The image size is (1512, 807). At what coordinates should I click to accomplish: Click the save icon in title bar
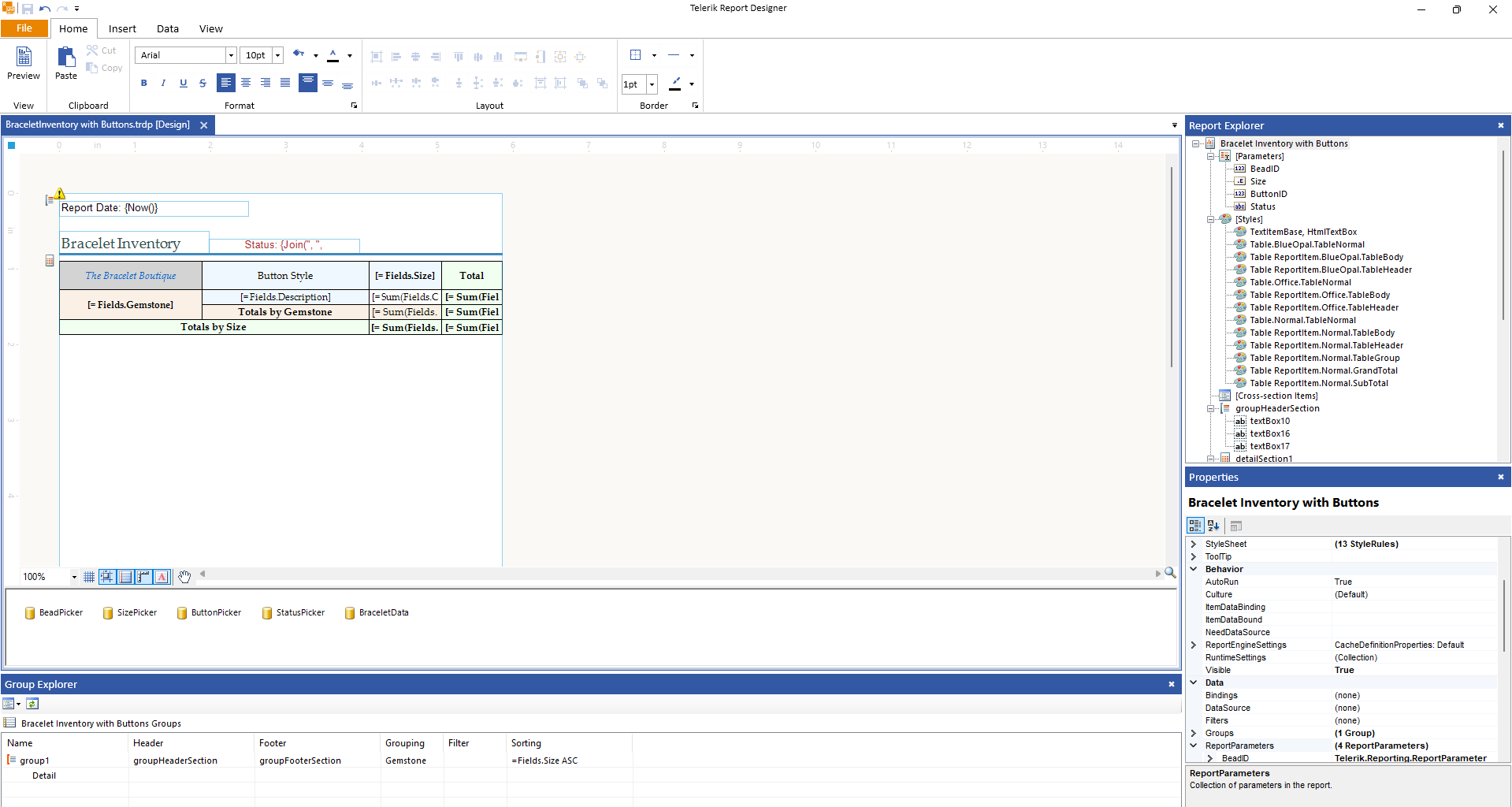(x=27, y=9)
